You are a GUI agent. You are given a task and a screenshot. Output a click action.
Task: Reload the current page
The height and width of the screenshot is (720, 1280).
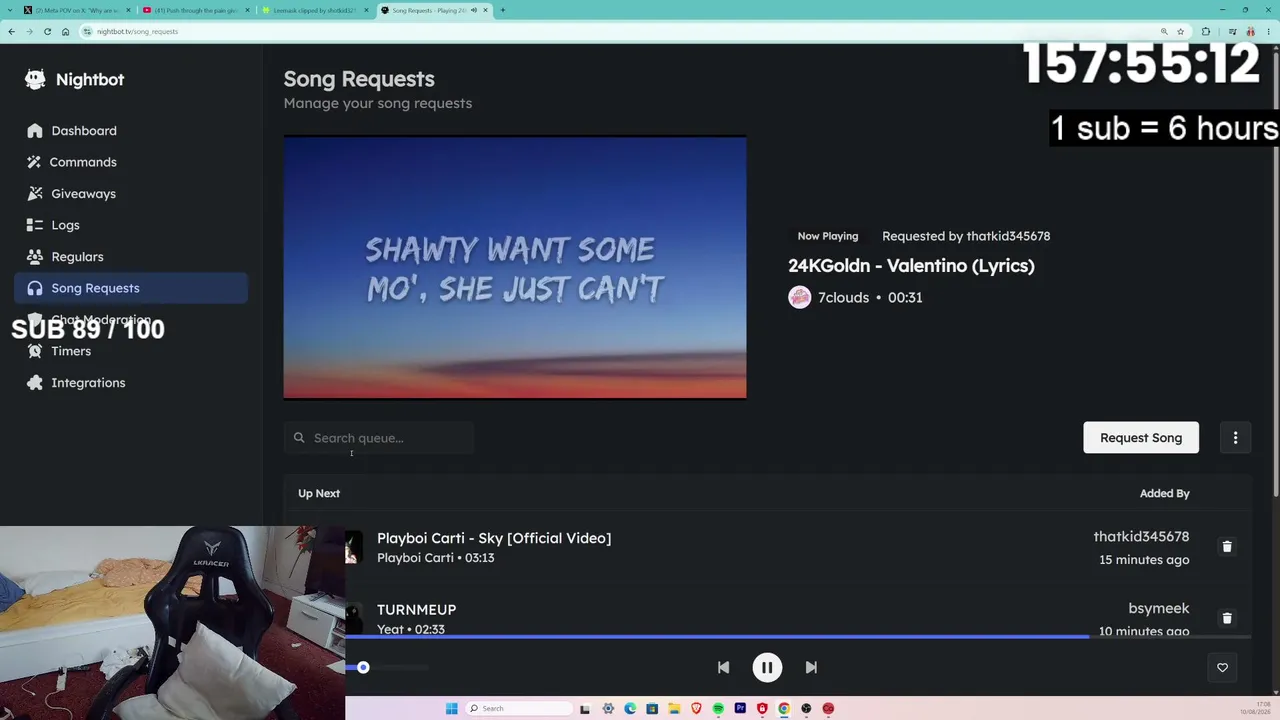[47, 31]
